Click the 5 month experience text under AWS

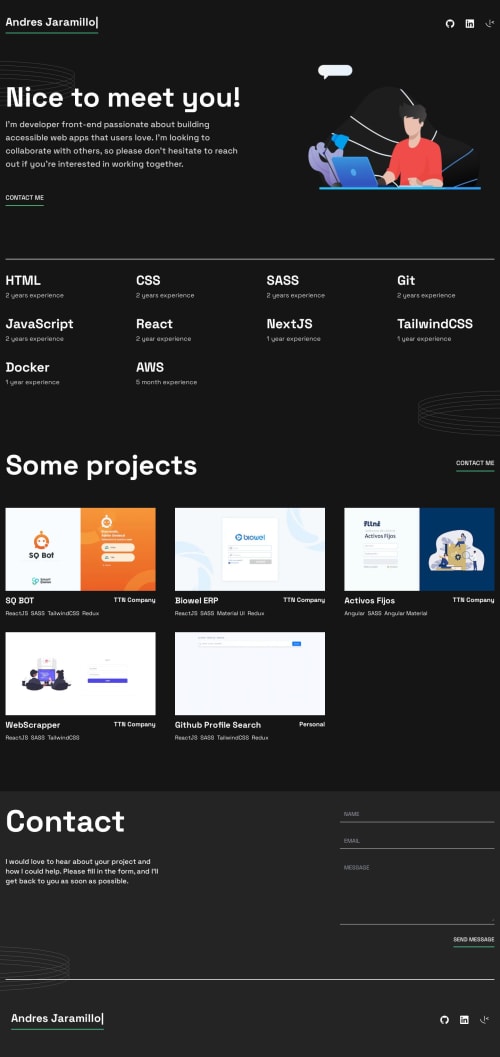click(166, 382)
